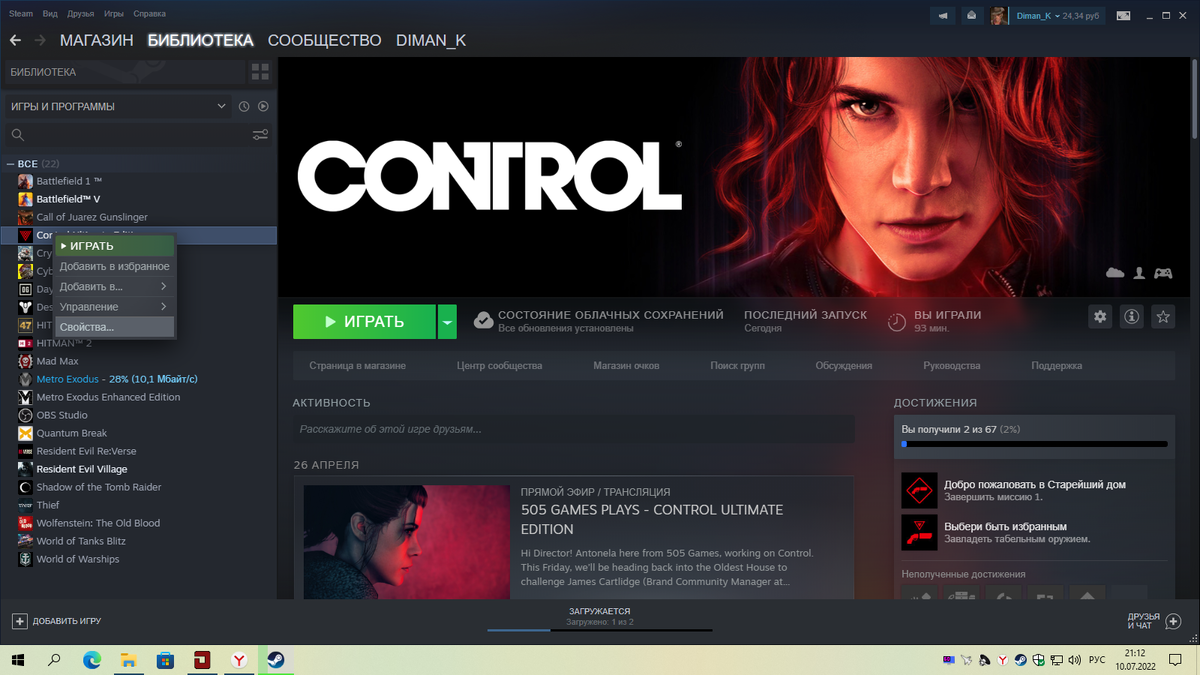The height and width of the screenshot is (675, 1200).
Task: Open 'Центр сообщества' link
Action: (x=499, y=366)
